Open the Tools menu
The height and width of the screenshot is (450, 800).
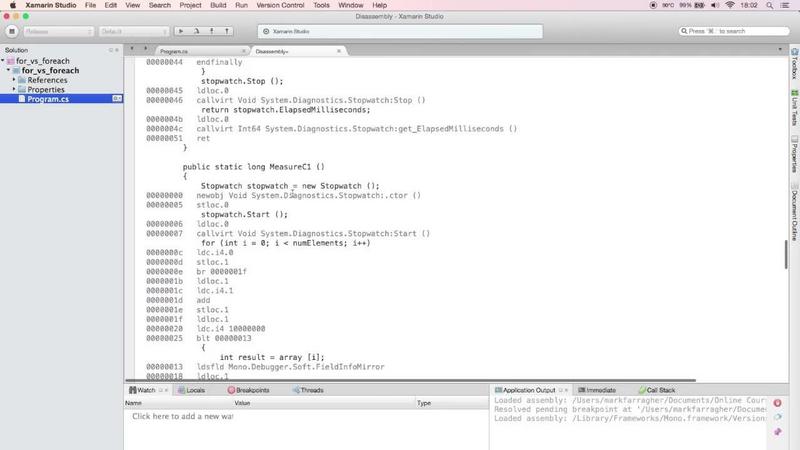(321, 5)
